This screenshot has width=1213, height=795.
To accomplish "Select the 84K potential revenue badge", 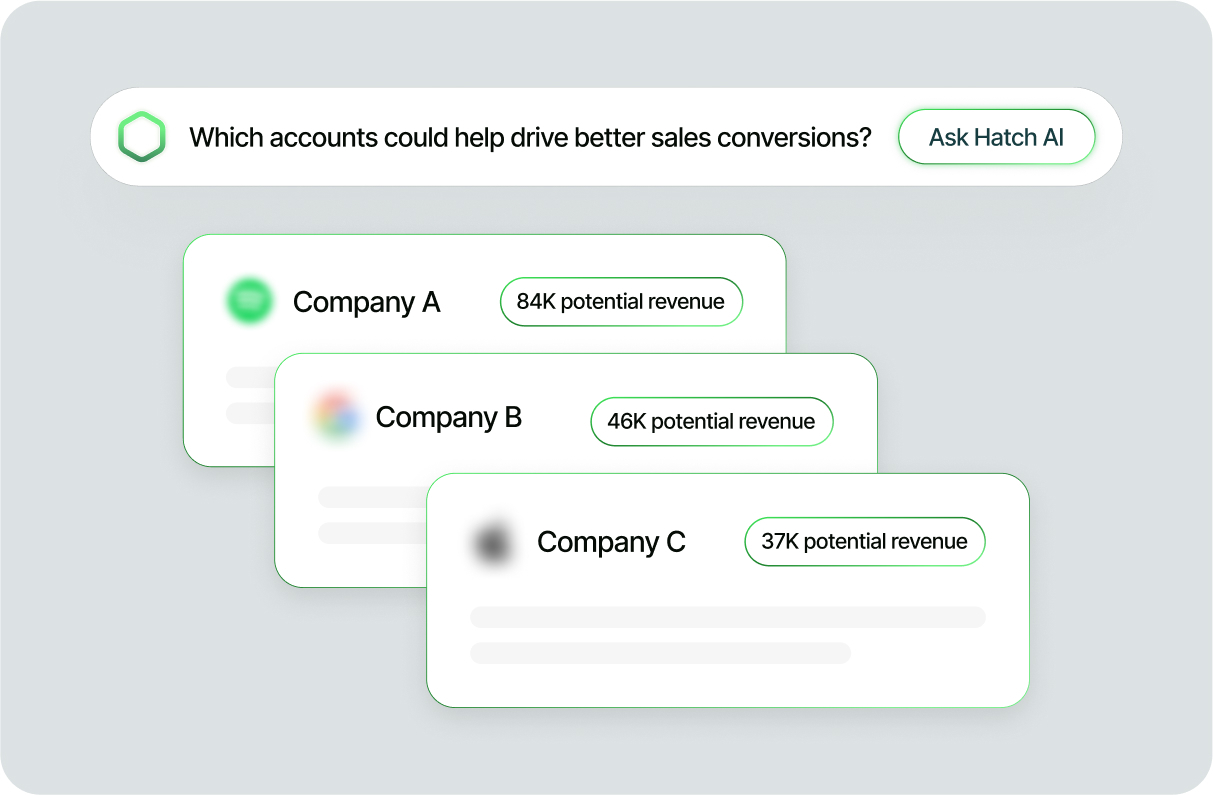I will click(621, 302).
